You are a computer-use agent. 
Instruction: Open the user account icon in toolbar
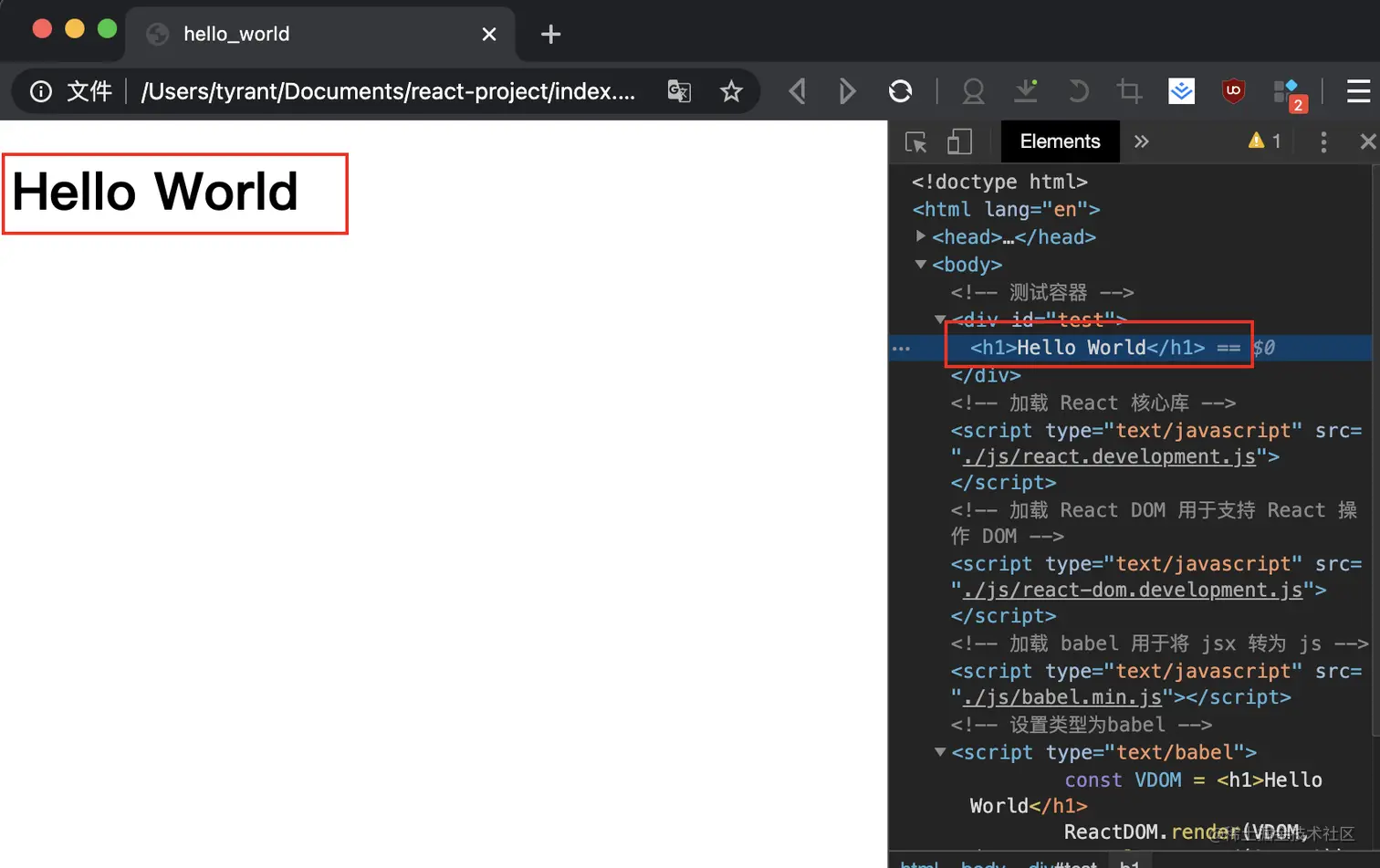click(x=974, y=91)
